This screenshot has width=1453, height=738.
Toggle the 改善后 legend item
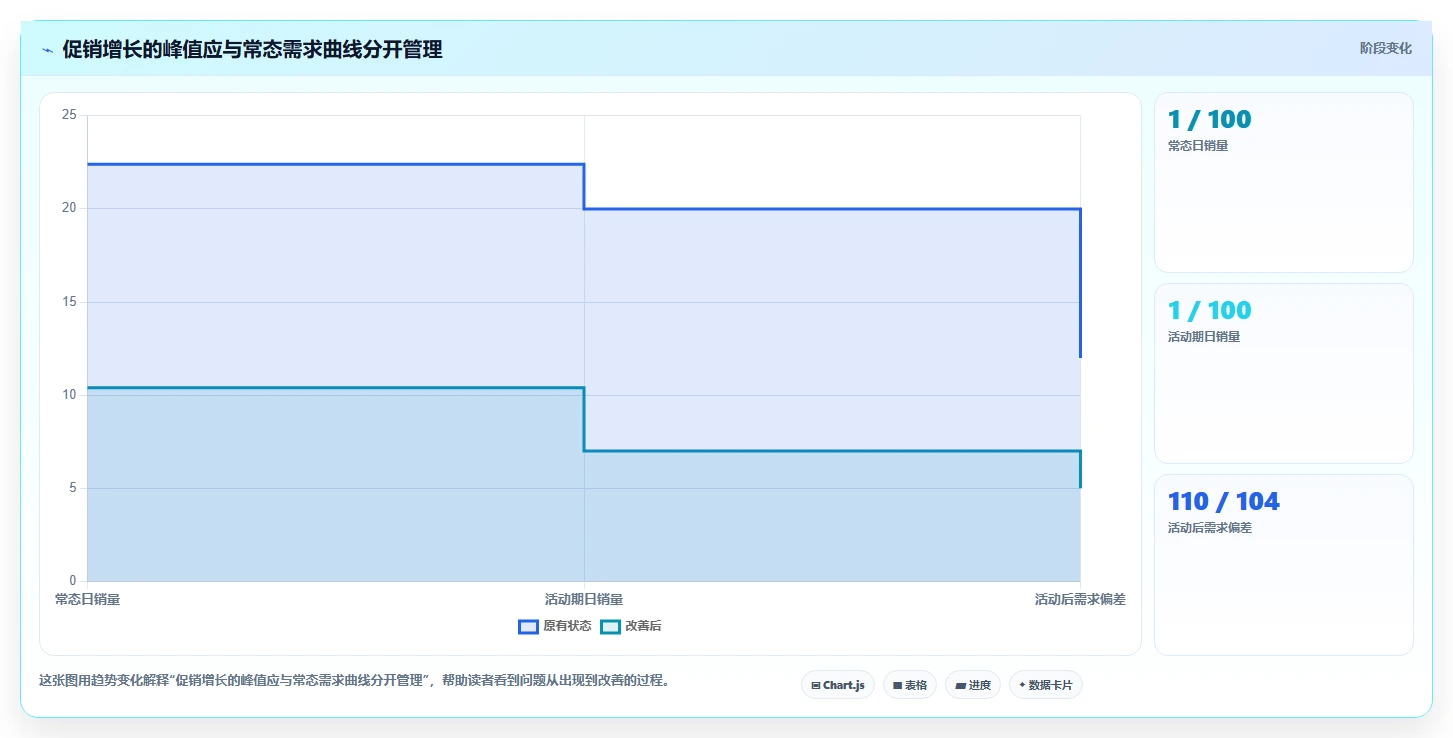tap(631, 626)
